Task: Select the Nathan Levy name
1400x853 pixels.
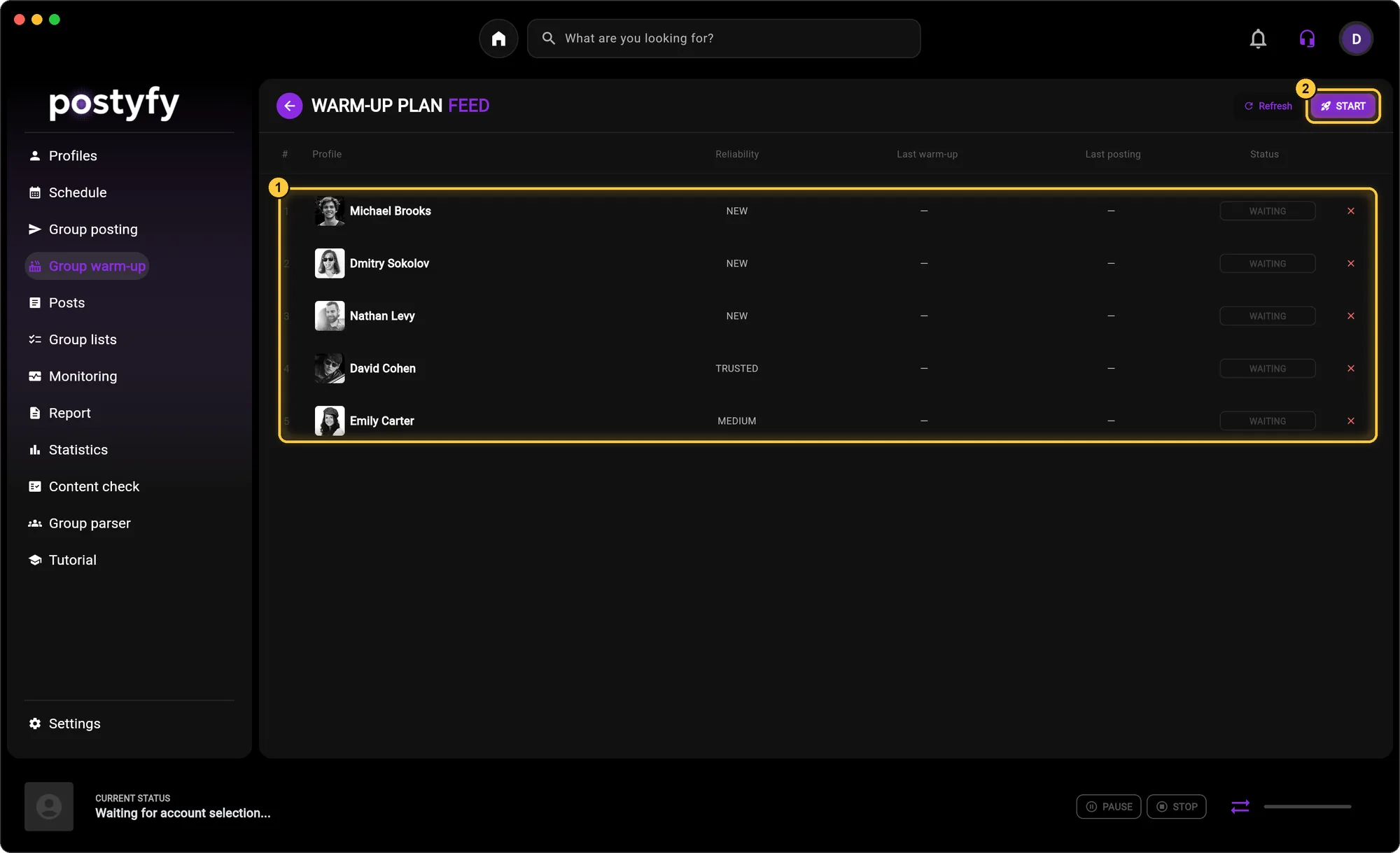Action: [382, 316]
